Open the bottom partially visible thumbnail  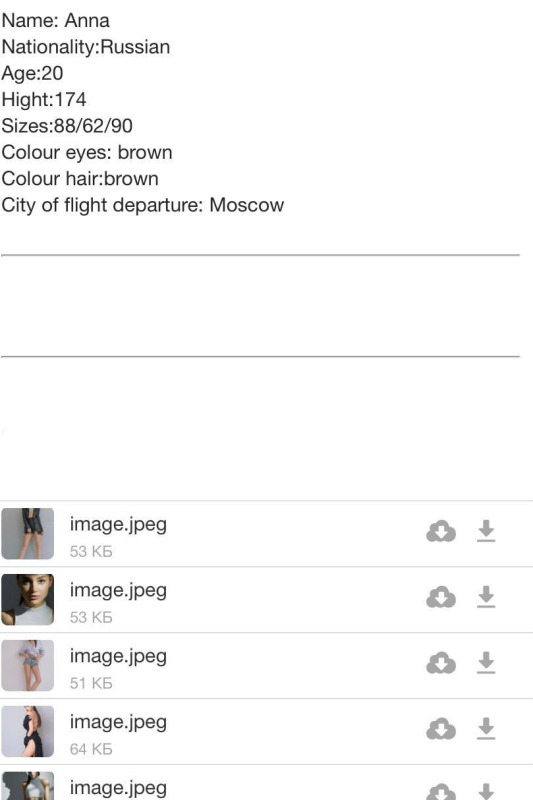[x=28, y=786]
